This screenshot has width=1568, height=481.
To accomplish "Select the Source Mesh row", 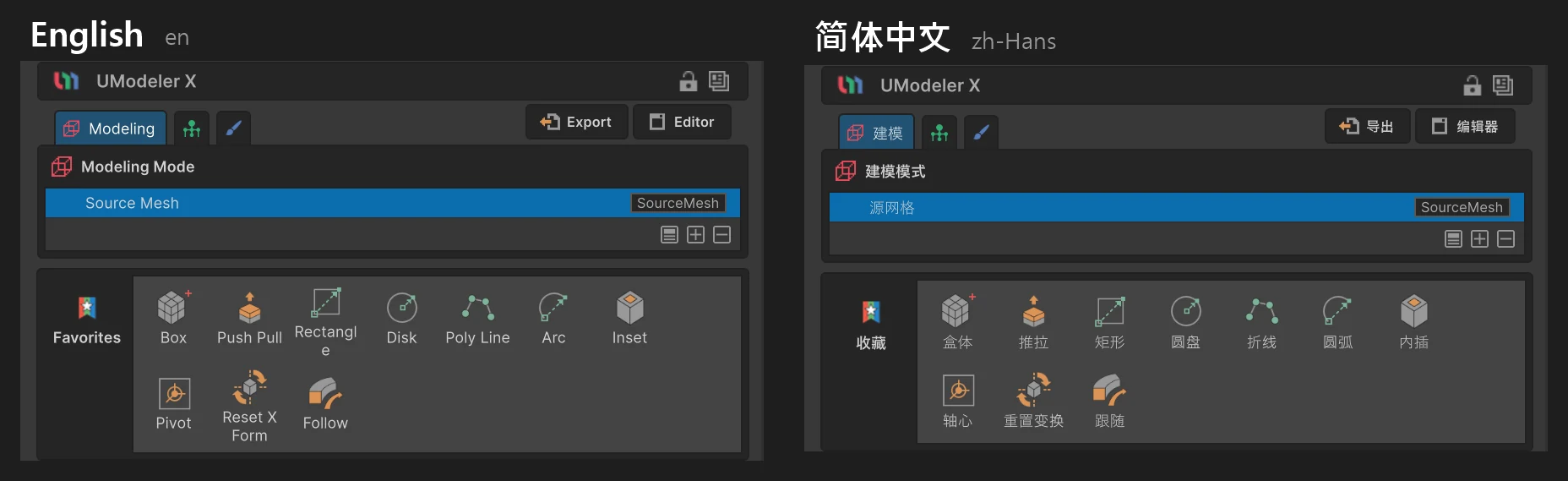I will point(393,203).
